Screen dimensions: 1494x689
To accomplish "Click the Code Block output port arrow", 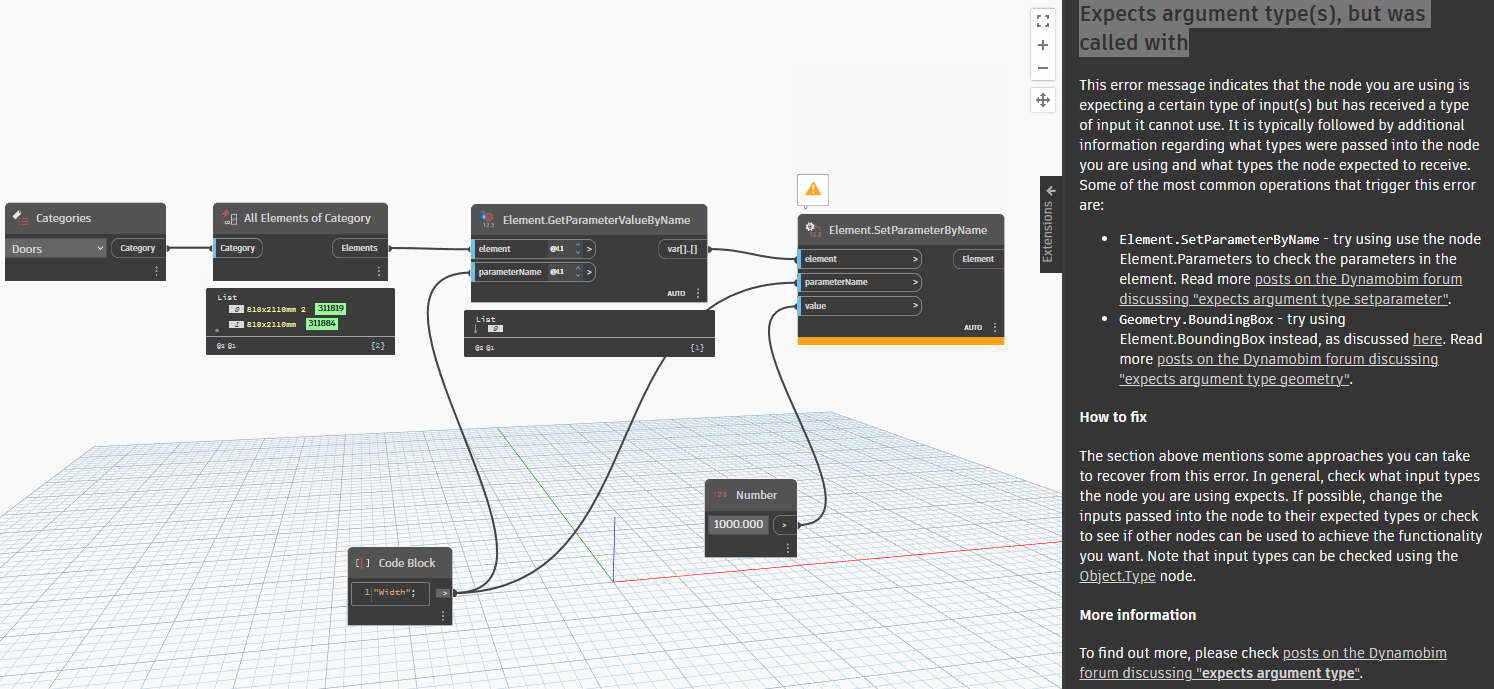I will point(442,593).
